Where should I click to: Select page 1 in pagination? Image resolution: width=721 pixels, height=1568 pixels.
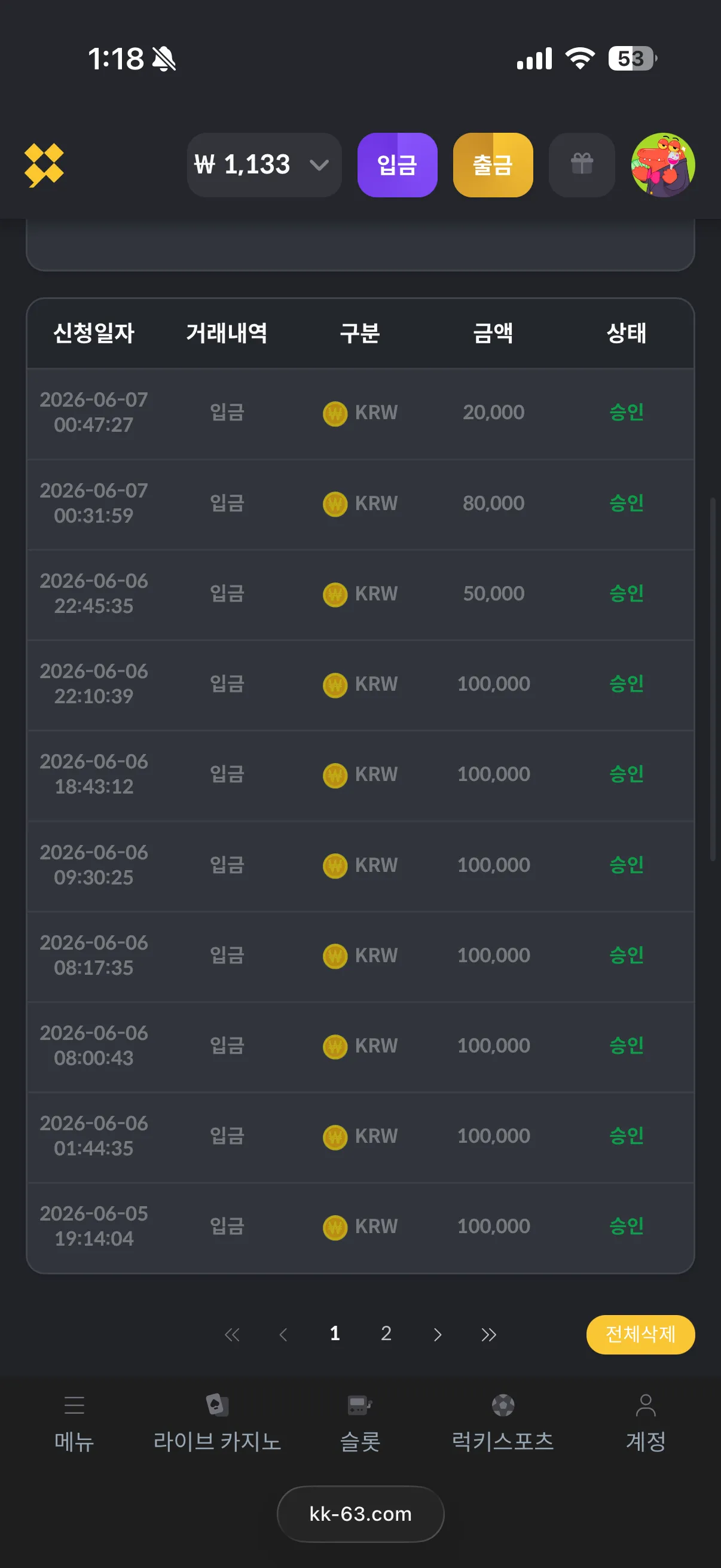point(335,1334)
